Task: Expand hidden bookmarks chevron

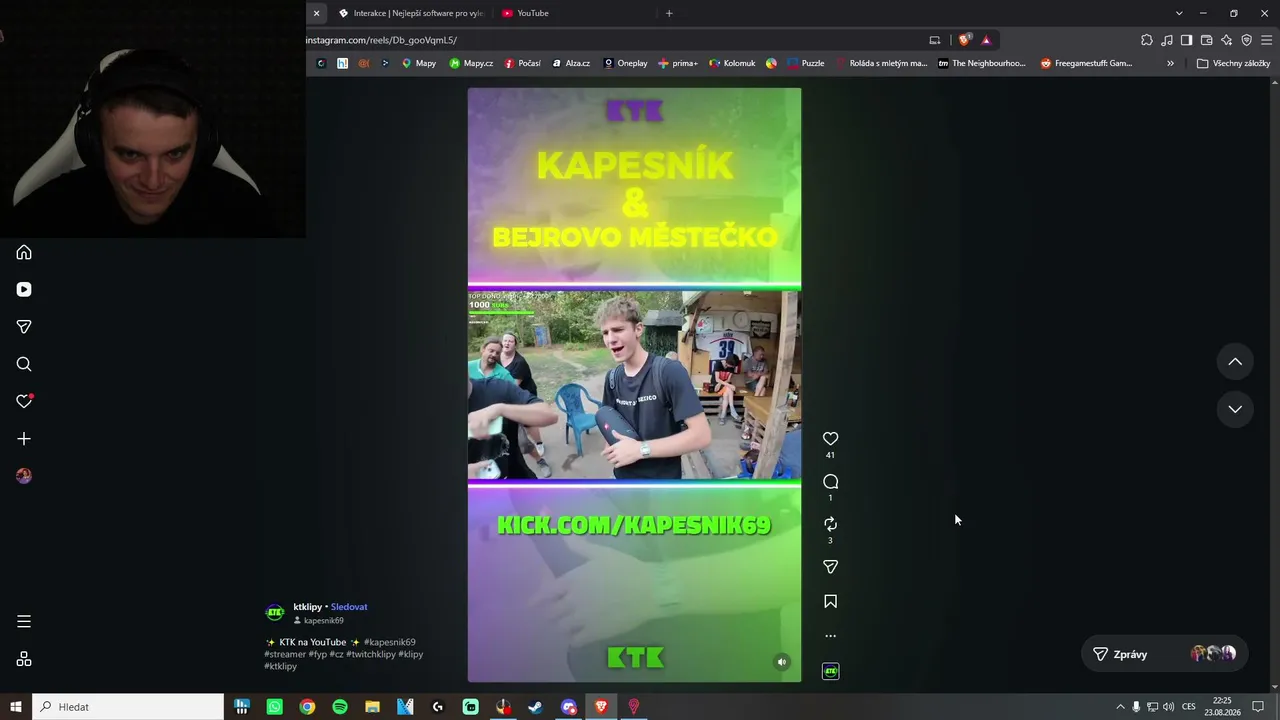Action: (1170, 63)
